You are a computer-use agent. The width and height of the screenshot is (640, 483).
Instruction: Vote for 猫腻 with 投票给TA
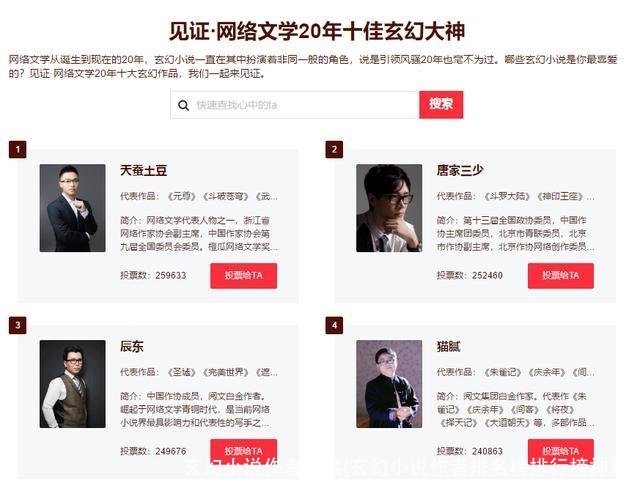[x=561, y=451]
